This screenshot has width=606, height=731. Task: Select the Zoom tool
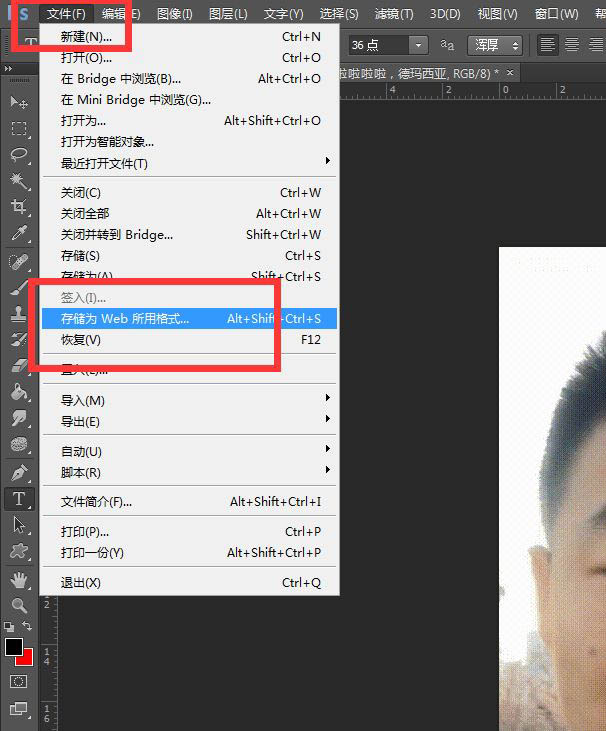(19, 606)
